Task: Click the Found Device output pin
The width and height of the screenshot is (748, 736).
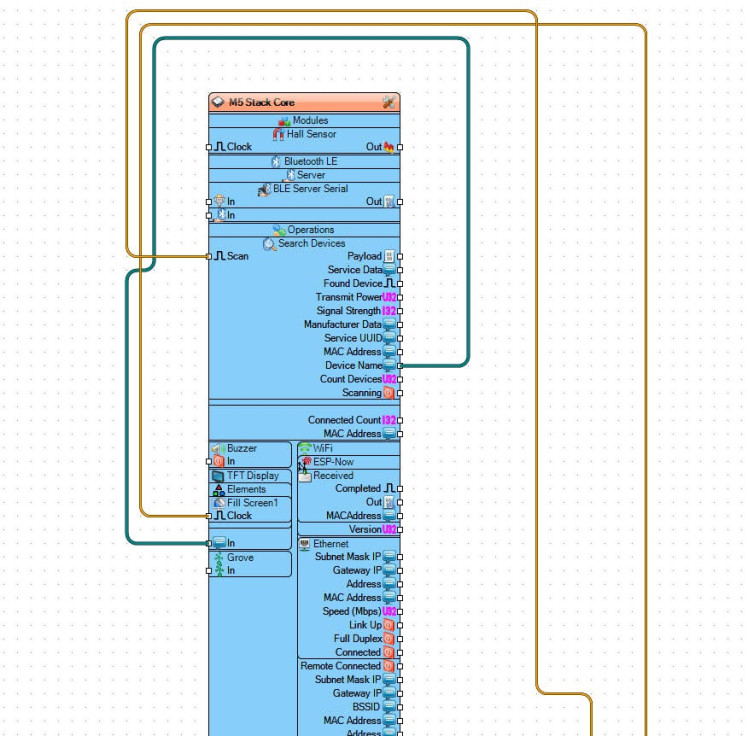Action: pos(400,284)
